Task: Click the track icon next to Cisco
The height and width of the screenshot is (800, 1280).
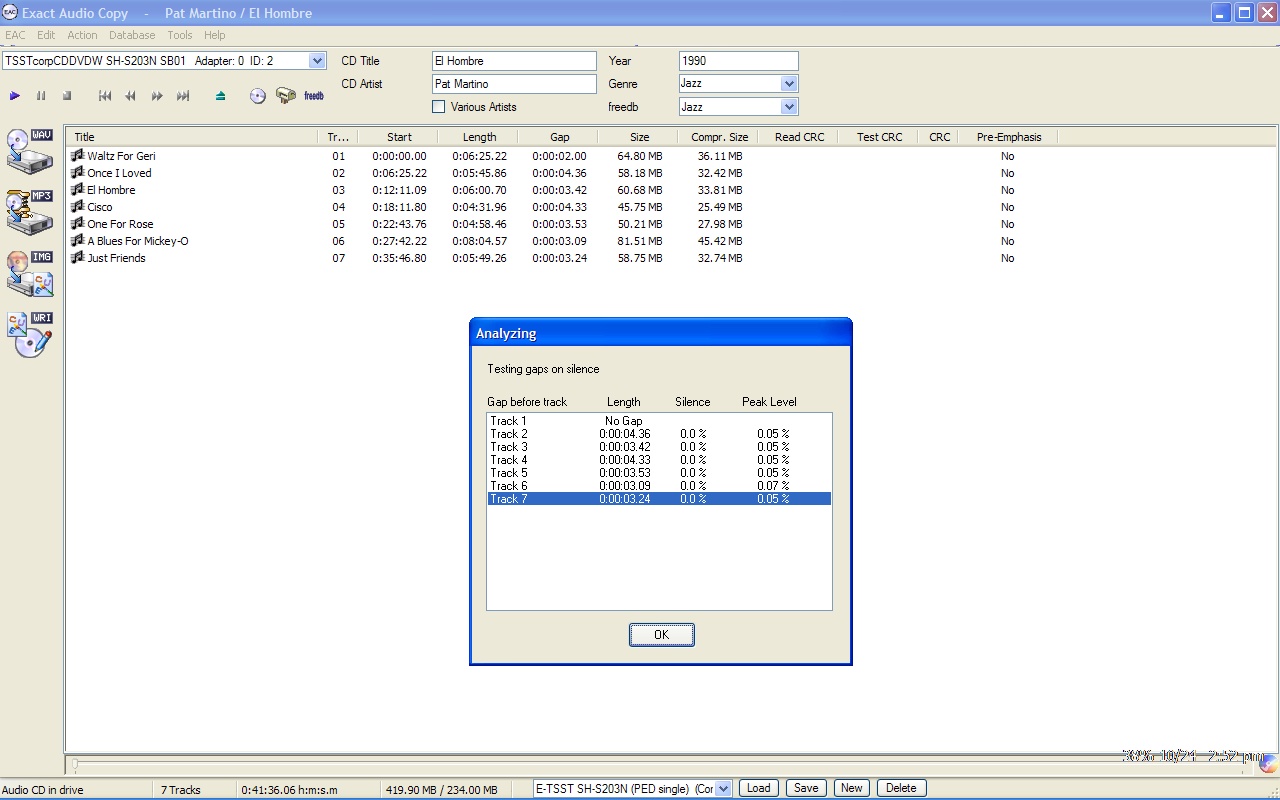Action: pos(77,206)
